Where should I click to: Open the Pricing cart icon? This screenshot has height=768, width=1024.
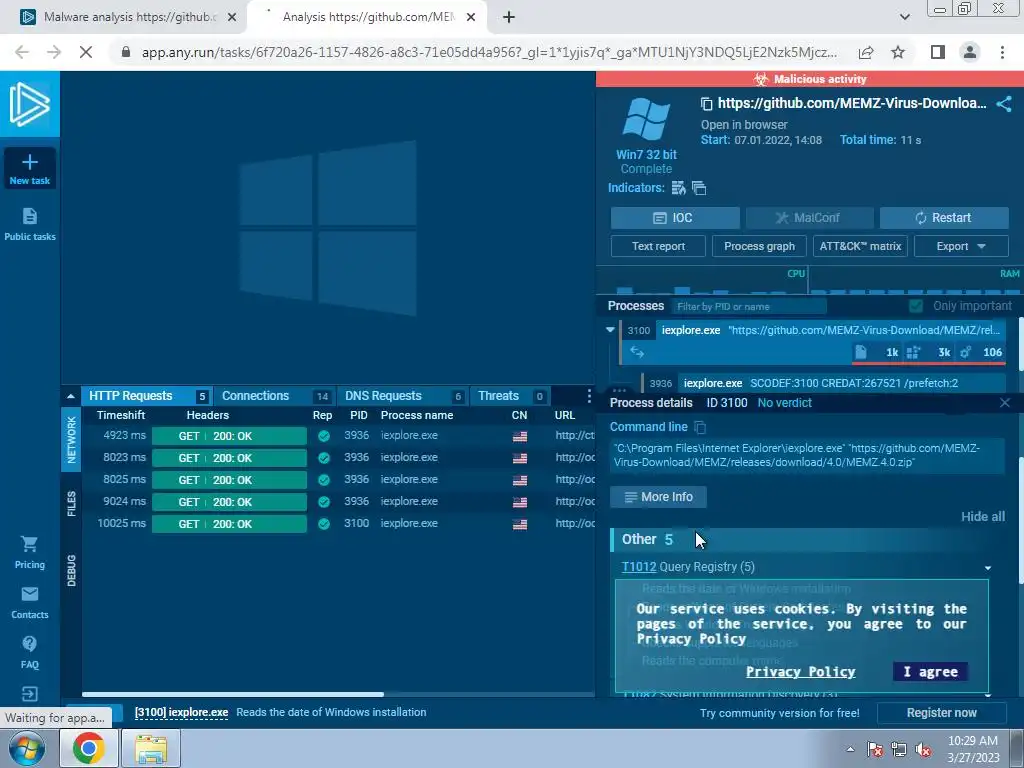[29, 543]
